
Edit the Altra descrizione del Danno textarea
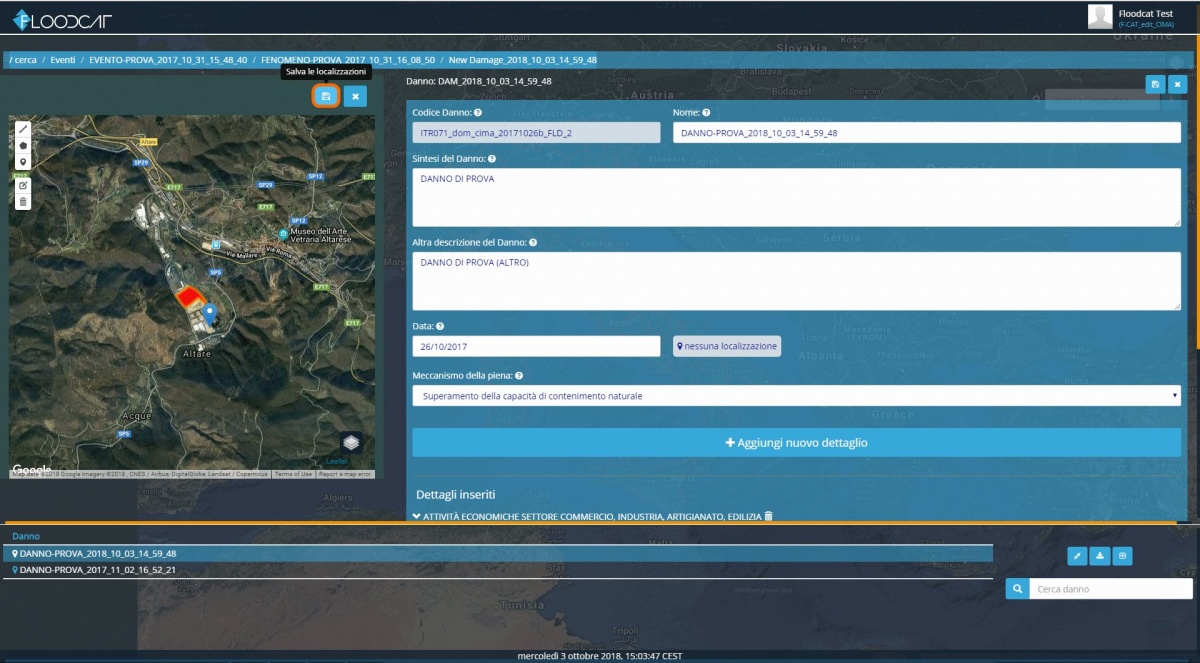(796, 281)
